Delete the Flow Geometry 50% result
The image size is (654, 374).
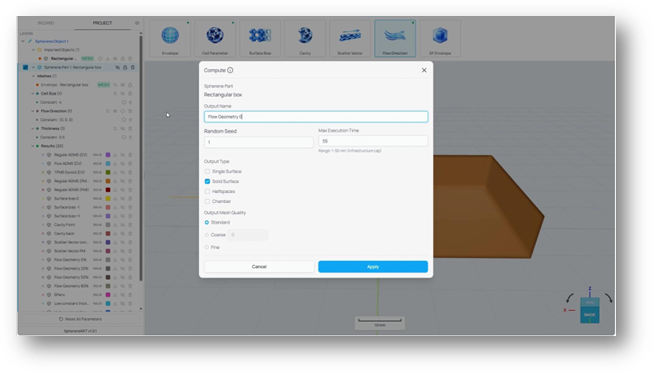[130, 277]
